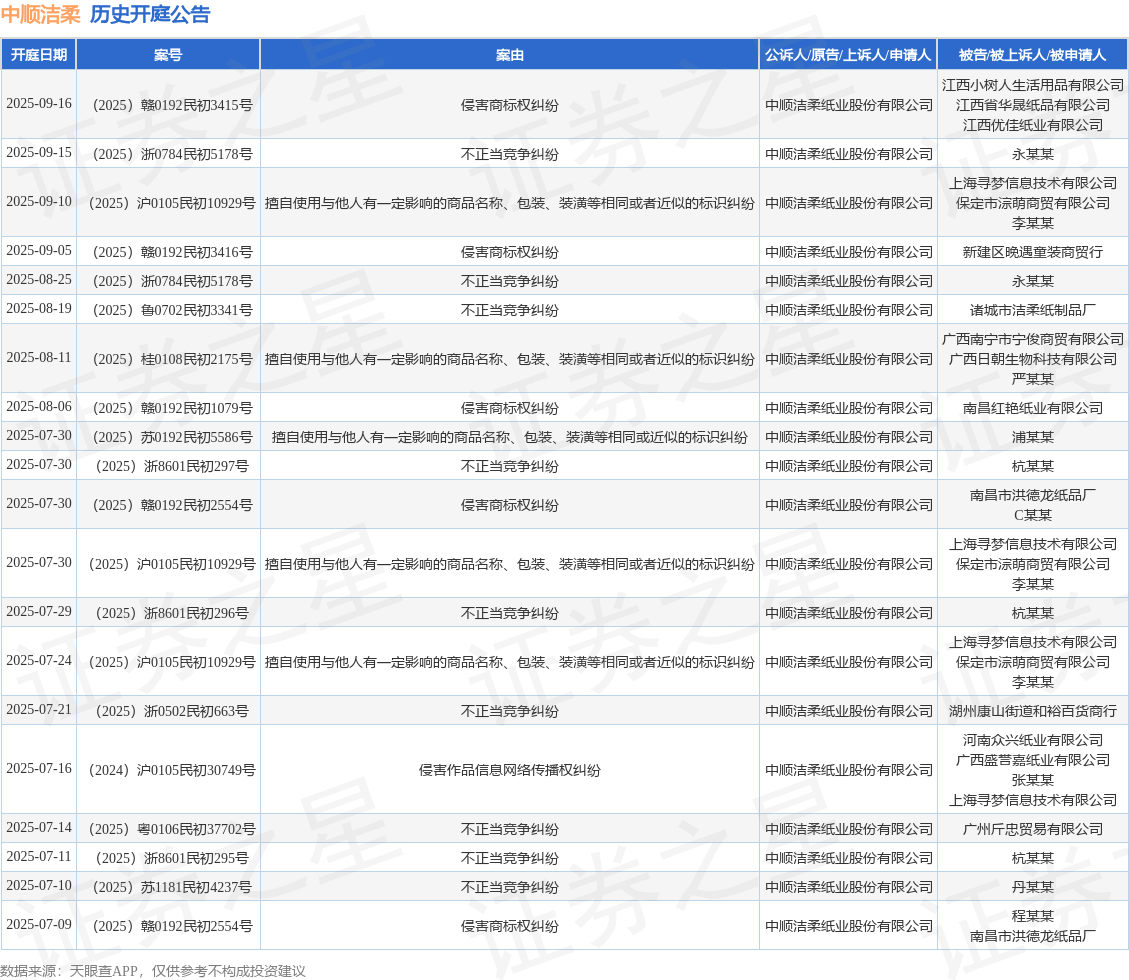Click defendant 江西优佳纸业有限公司
The image size is (1129, 980).
tap(1033, 125)
